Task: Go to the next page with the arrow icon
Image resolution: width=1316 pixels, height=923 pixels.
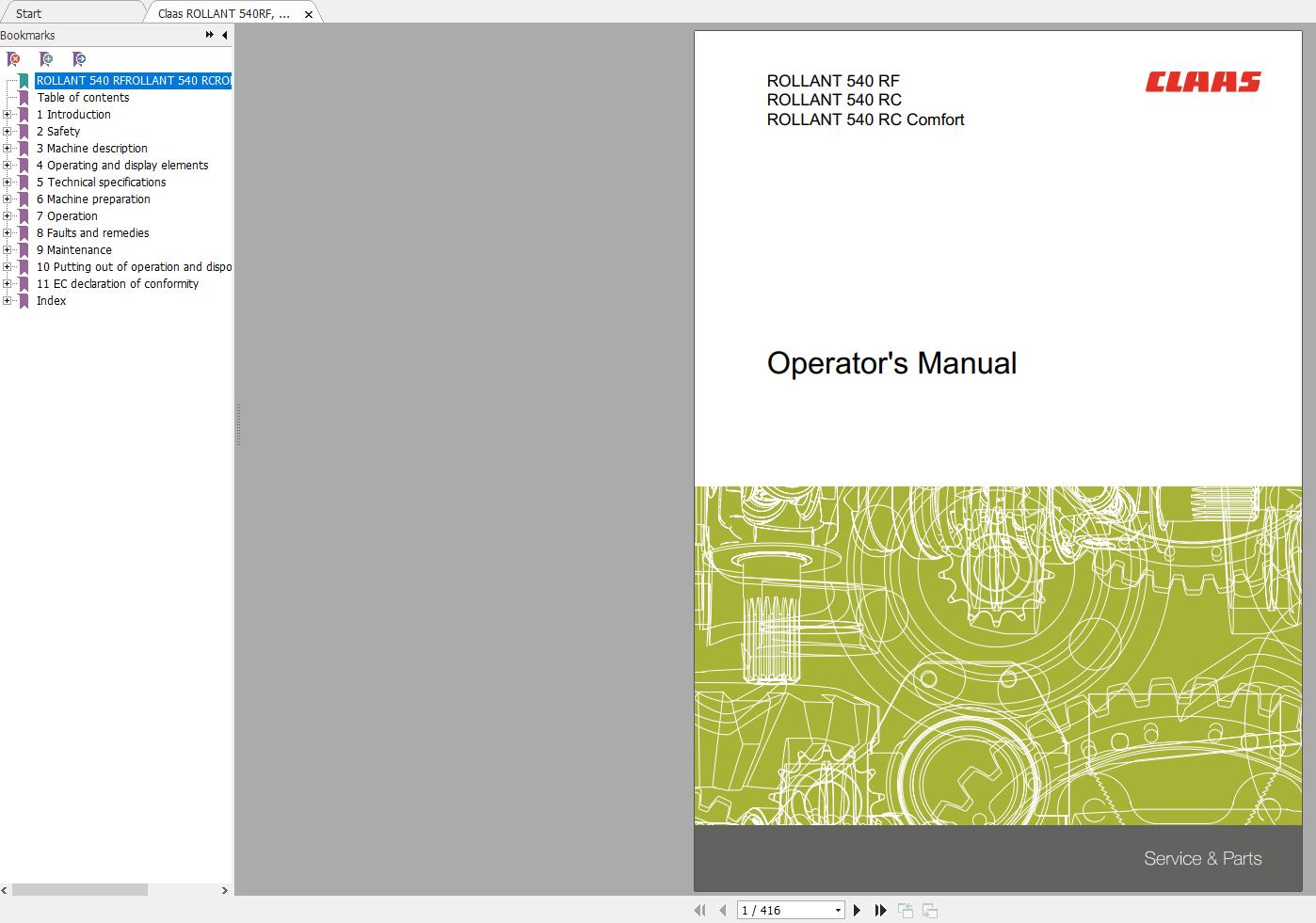Action: 857,910
